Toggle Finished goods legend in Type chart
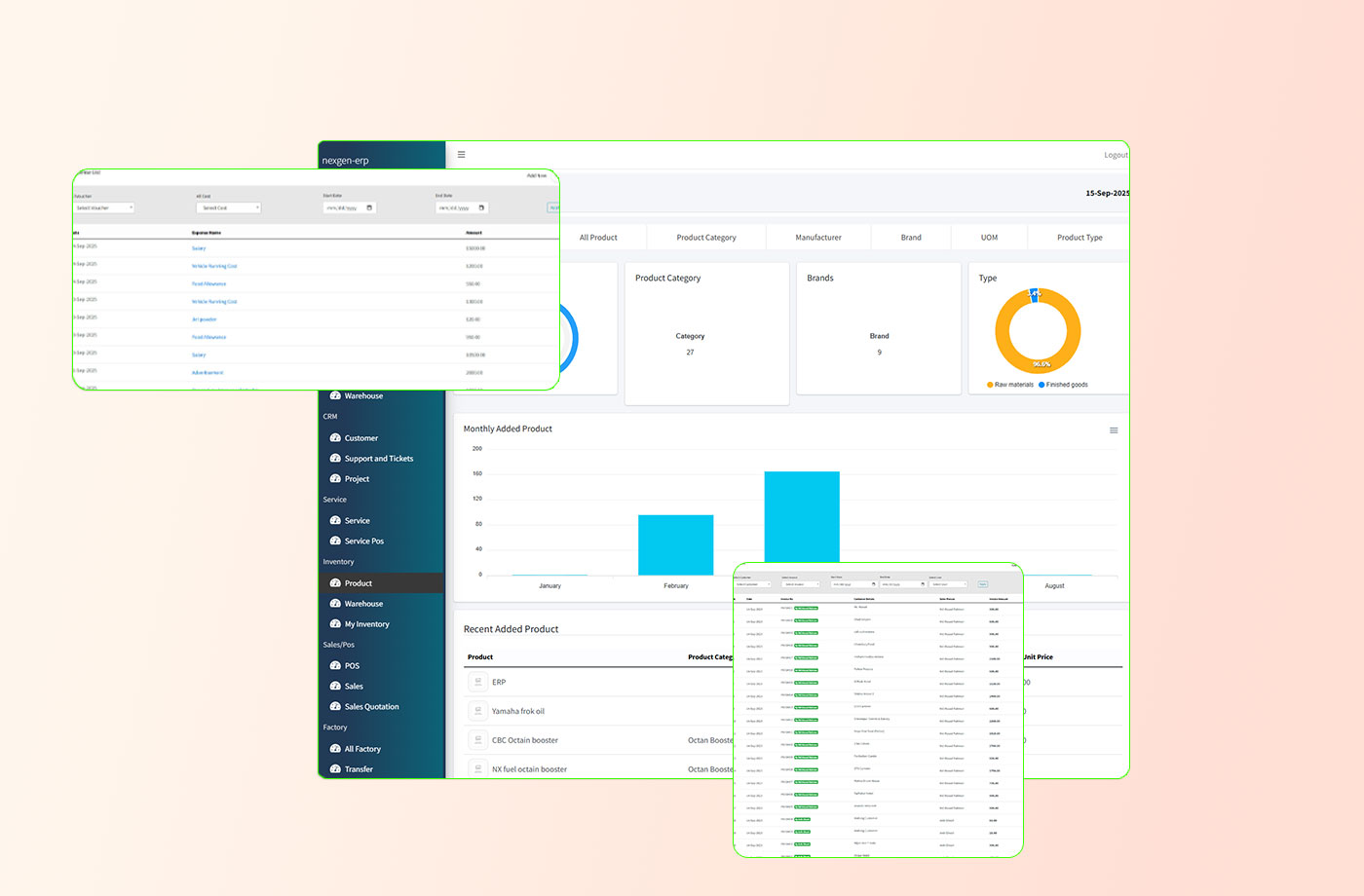The height and width of the screenshot is (896, 1364). pyautogui.click(x=1066, y=385)
